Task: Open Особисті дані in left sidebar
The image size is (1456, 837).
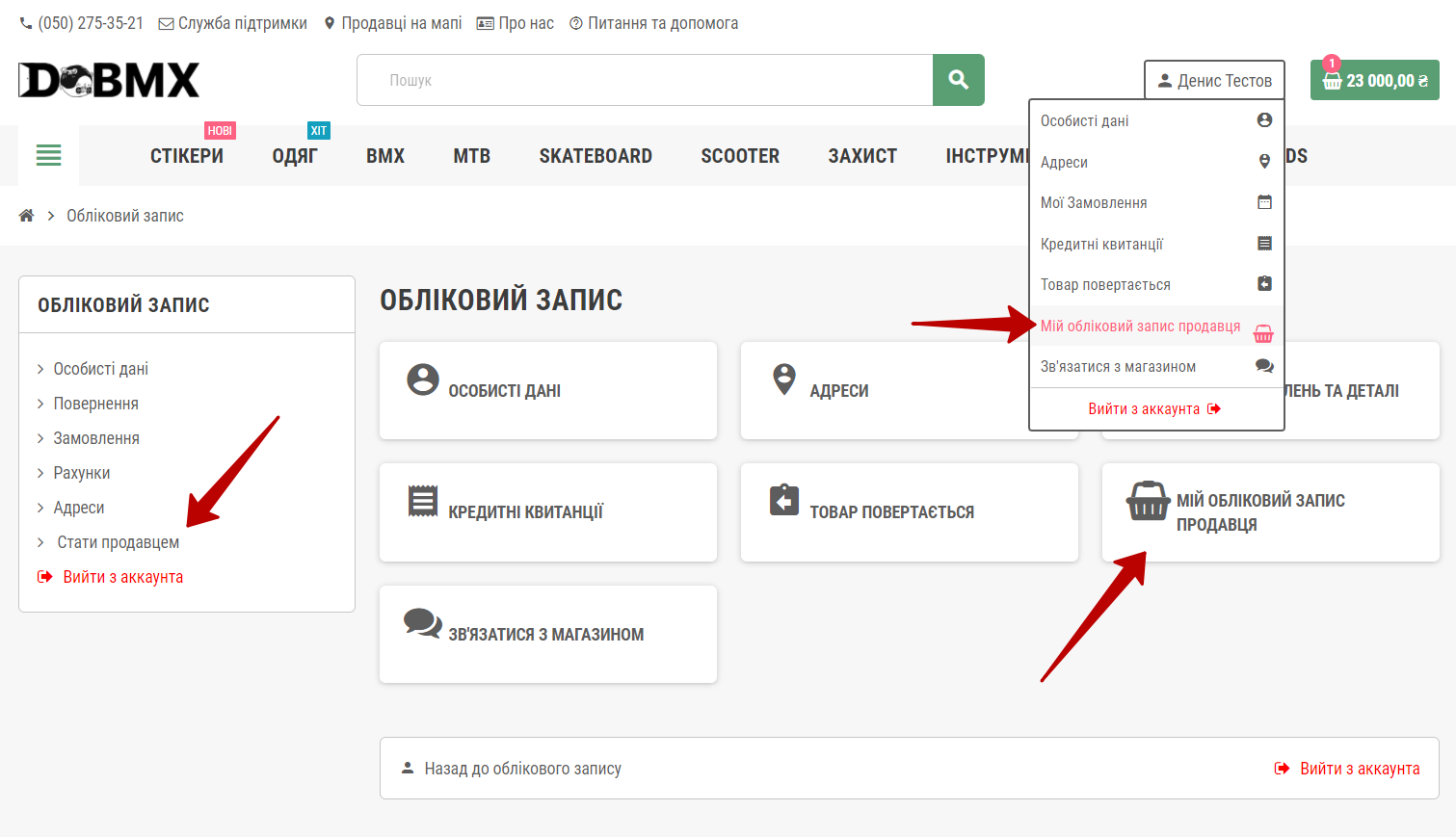Action: (x=101, y=369)
